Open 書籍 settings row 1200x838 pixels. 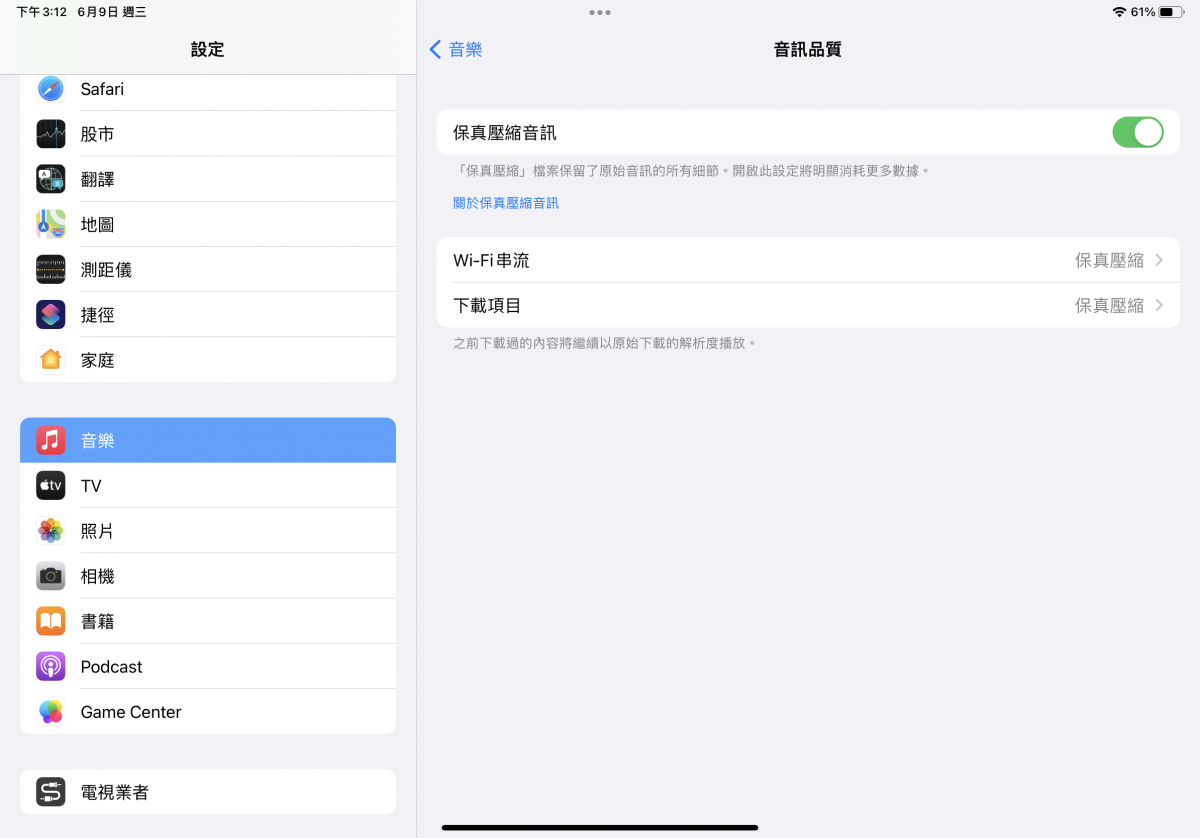click(x=208, y=621)
